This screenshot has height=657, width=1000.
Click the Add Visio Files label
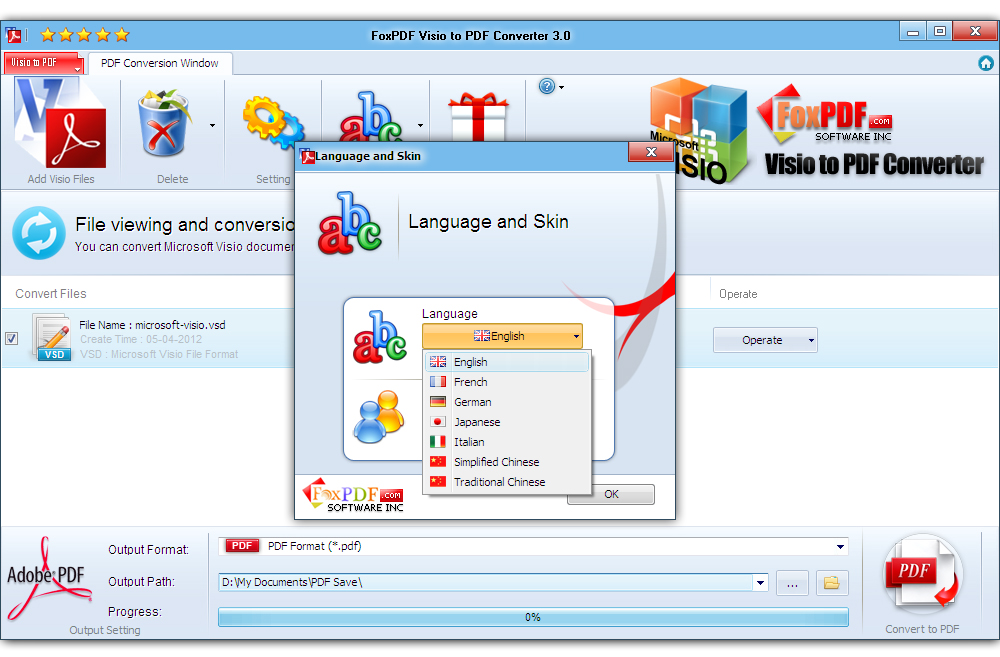61,179
